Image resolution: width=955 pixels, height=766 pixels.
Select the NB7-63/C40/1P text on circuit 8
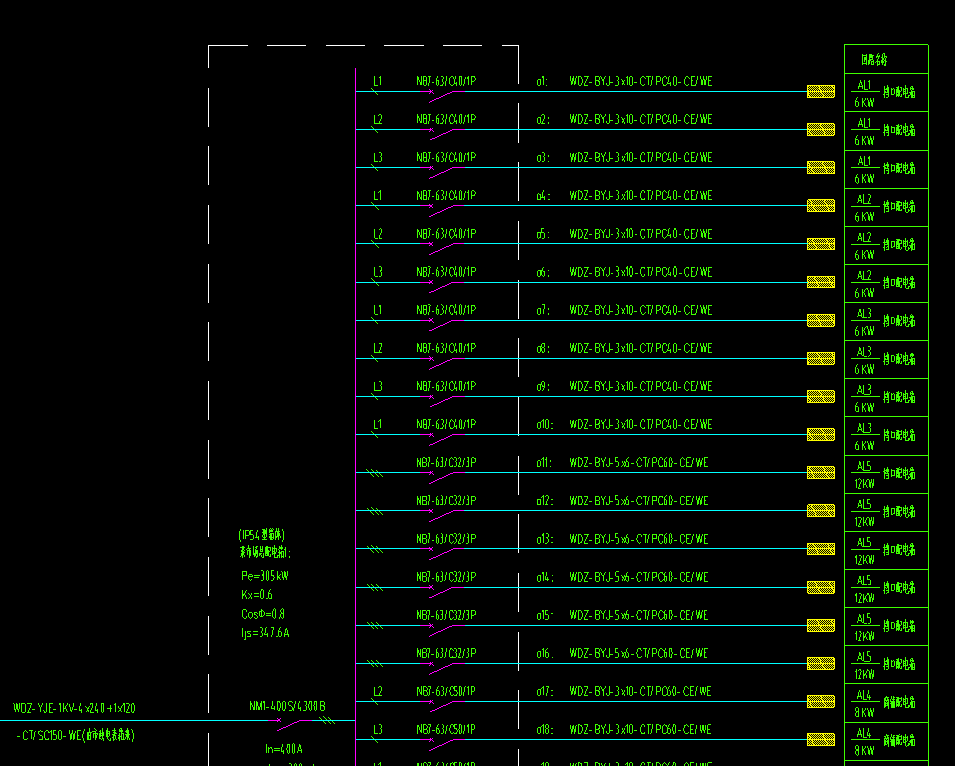(x=446, y=348)
